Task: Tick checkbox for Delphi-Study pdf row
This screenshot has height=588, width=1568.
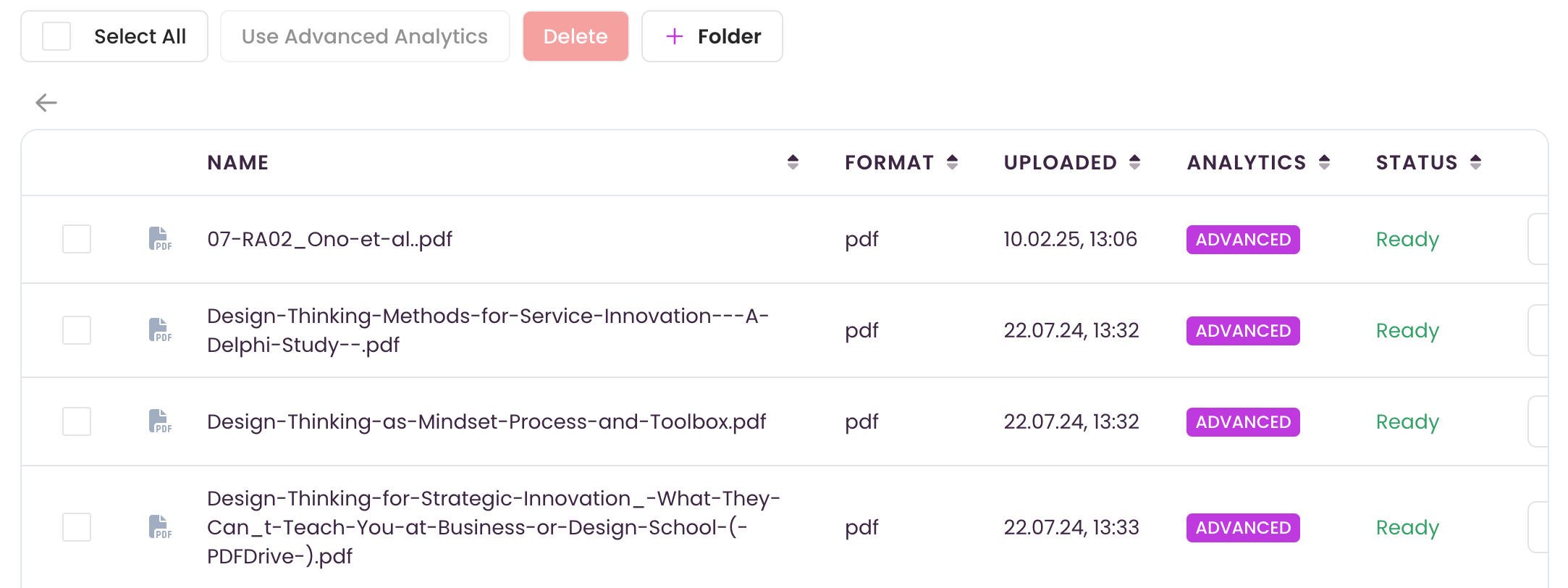Action: [77, 330]
